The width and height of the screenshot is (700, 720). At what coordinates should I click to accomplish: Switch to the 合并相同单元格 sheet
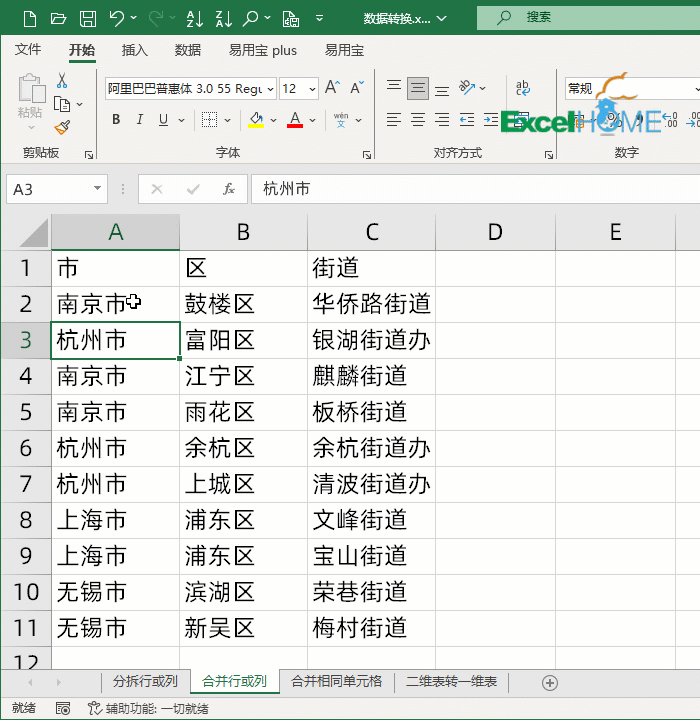tap(337, 681)
